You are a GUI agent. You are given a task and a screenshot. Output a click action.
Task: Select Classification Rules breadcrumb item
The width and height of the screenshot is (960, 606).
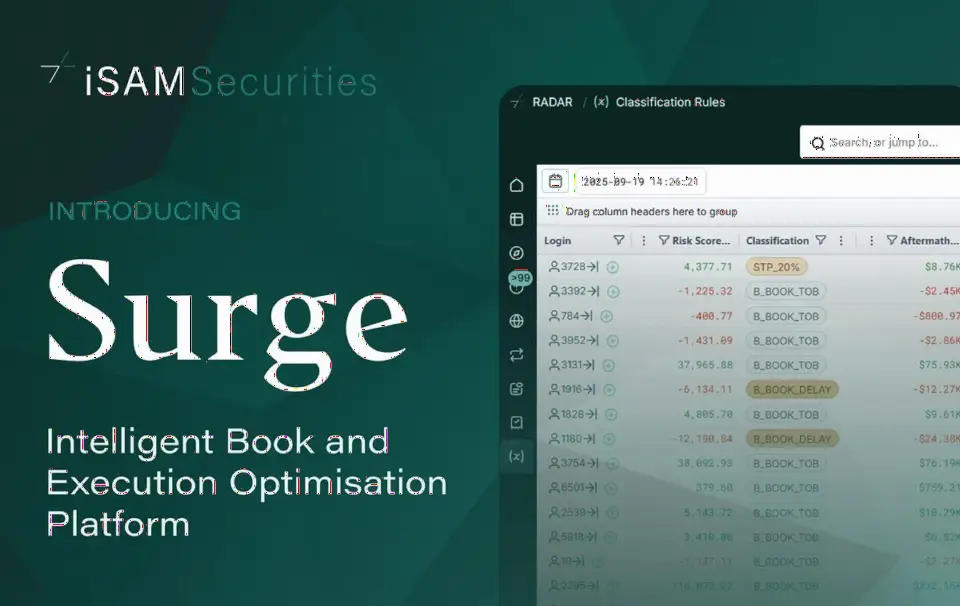(x=670, y=102)
